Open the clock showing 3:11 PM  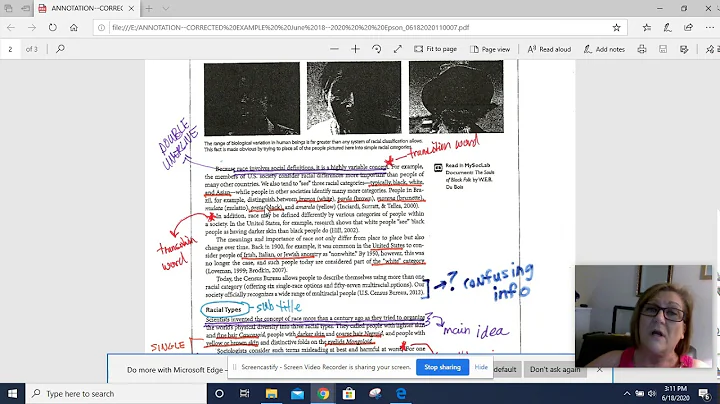coord(675,393)
